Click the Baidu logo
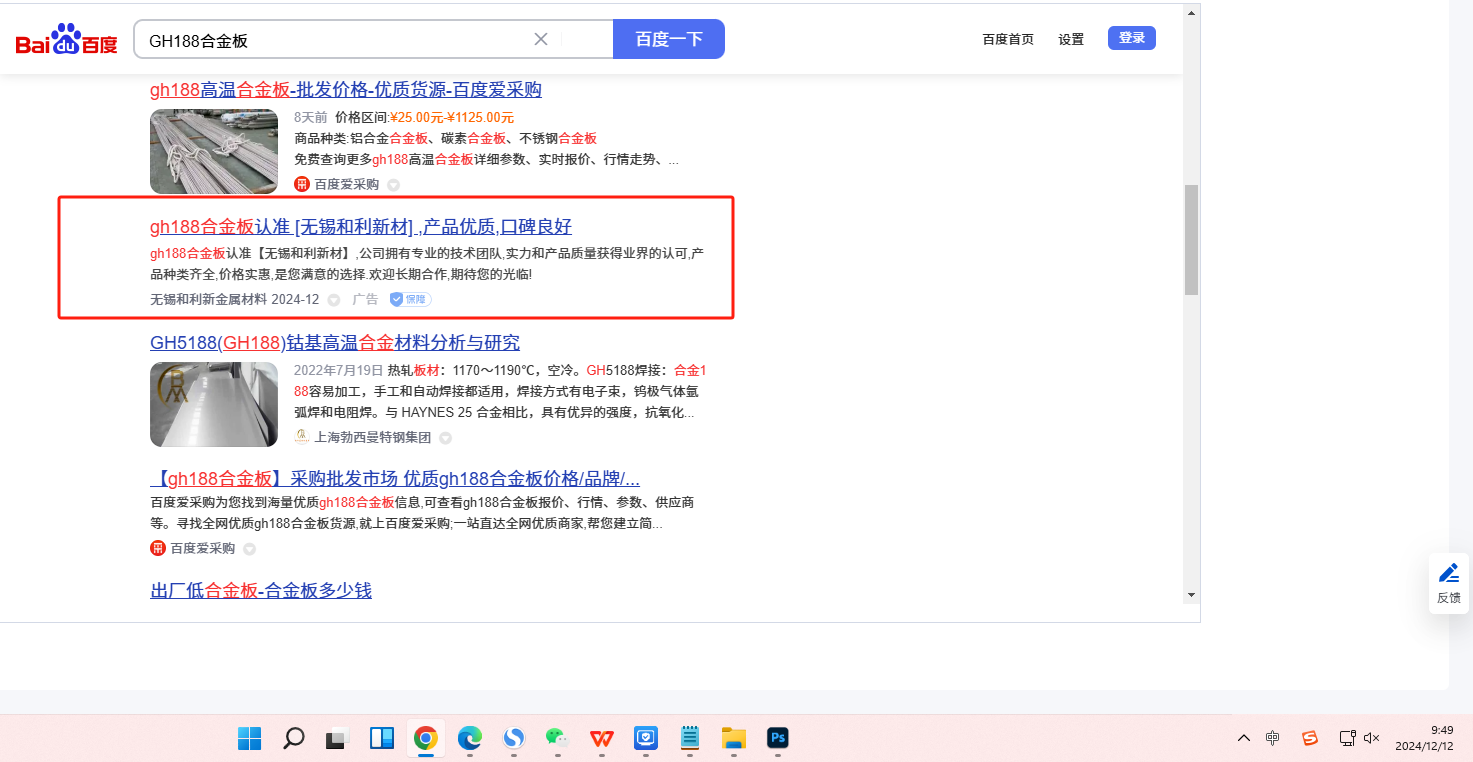The image size is (1473, 762). (66, 40)
